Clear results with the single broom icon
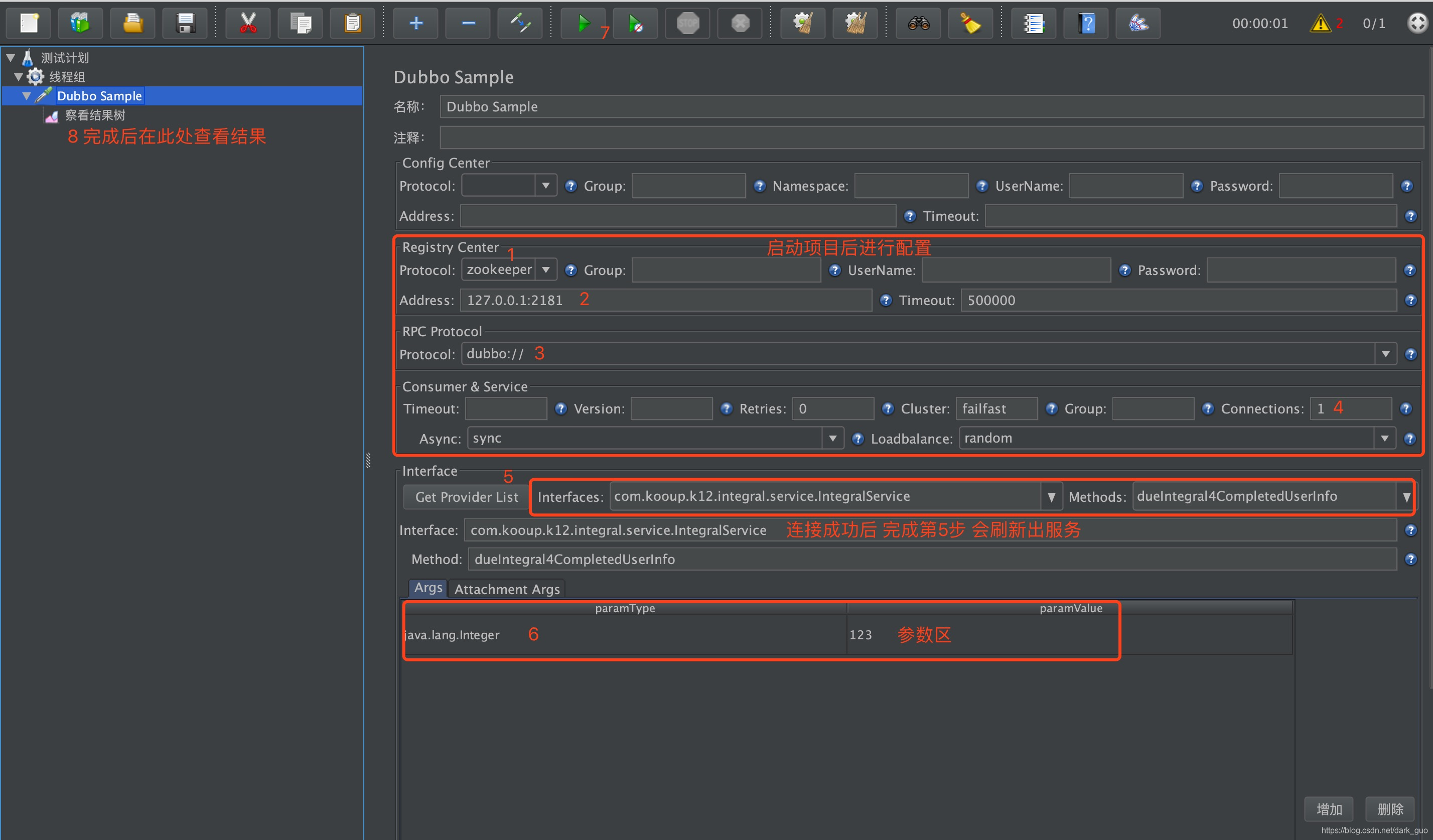 point(803,23)
